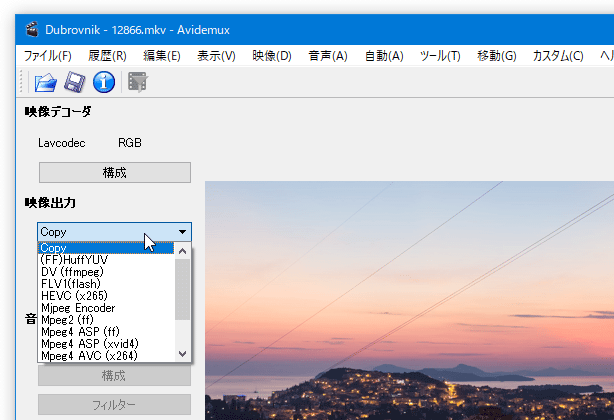This screenshot has width=614, height=420.
Task: Choose Mpeg4 AVC (x264) from the list
Action: pyautogui.click(x=106, y=355)
